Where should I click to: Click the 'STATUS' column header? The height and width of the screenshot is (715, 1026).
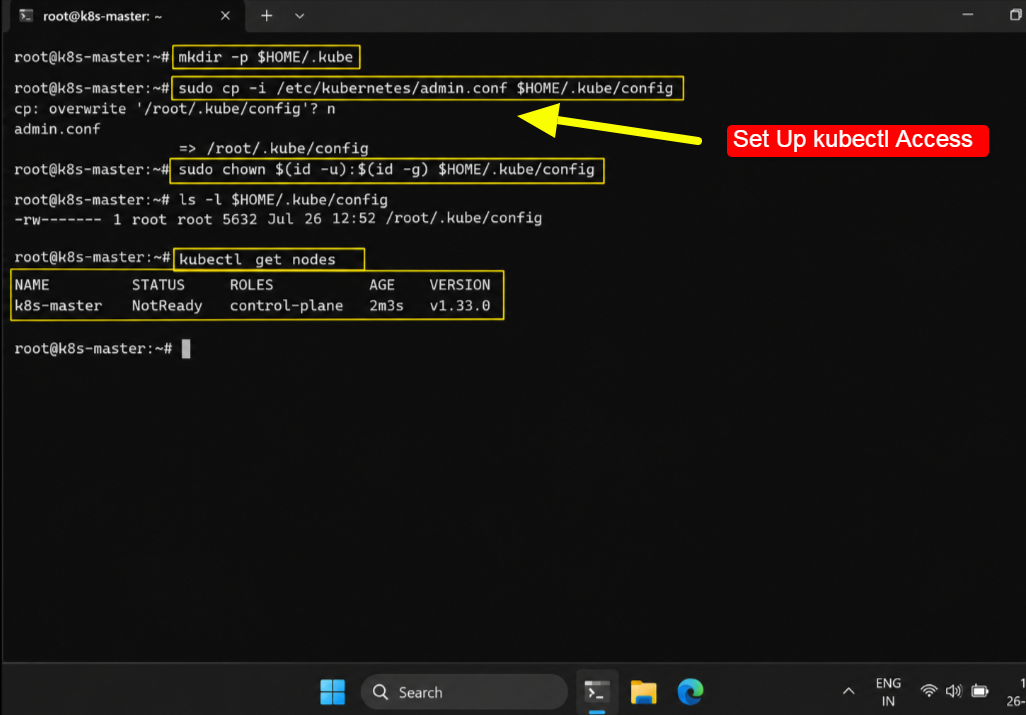coord(158,285)
